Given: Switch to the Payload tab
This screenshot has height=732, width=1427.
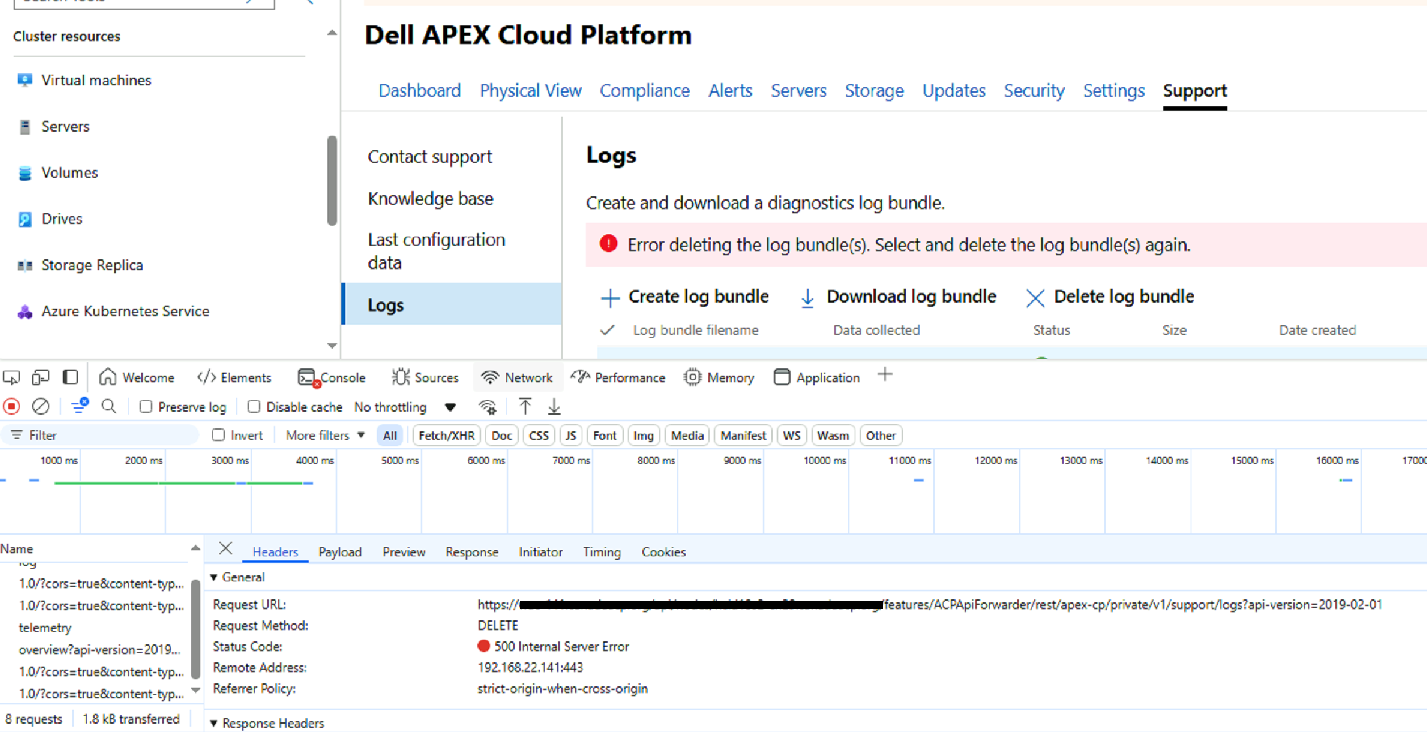Looking at the screenshot, I should click(340, 552).
